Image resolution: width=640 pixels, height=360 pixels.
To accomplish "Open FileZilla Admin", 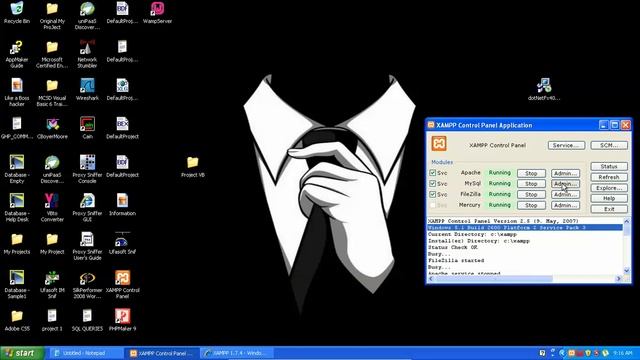I will (565, 195).
